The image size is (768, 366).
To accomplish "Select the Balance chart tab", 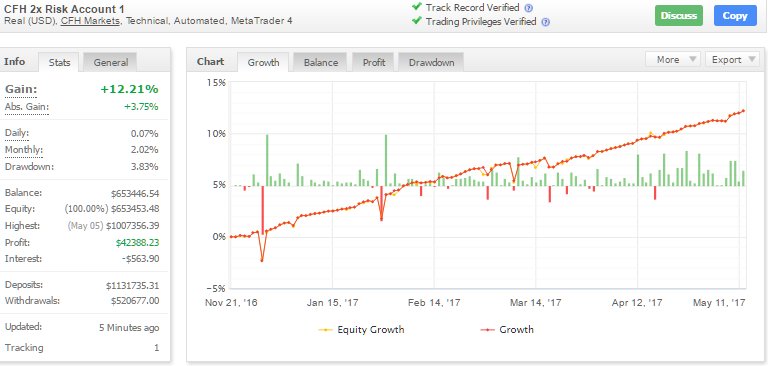I will pyautogui.click(x=321, y=63).
